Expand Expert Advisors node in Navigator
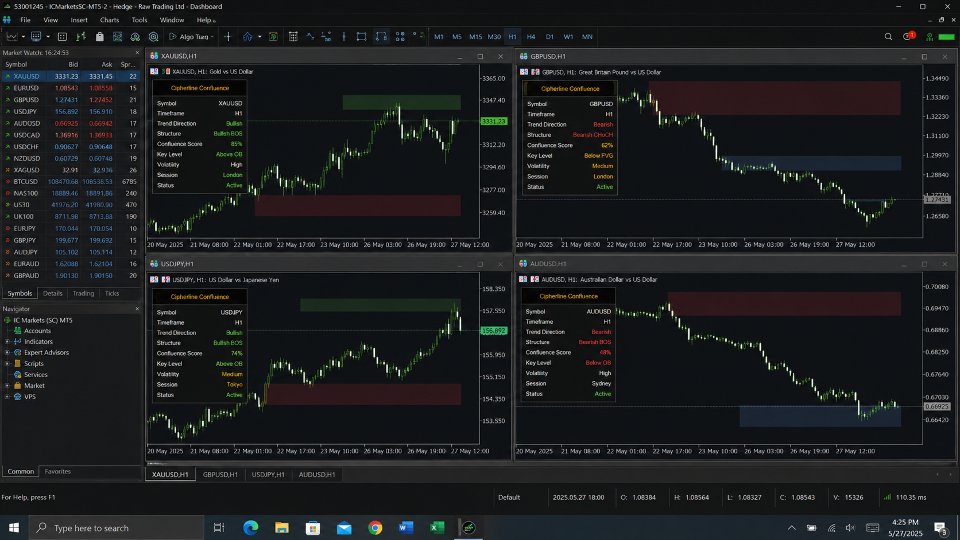 pos(7,353)
